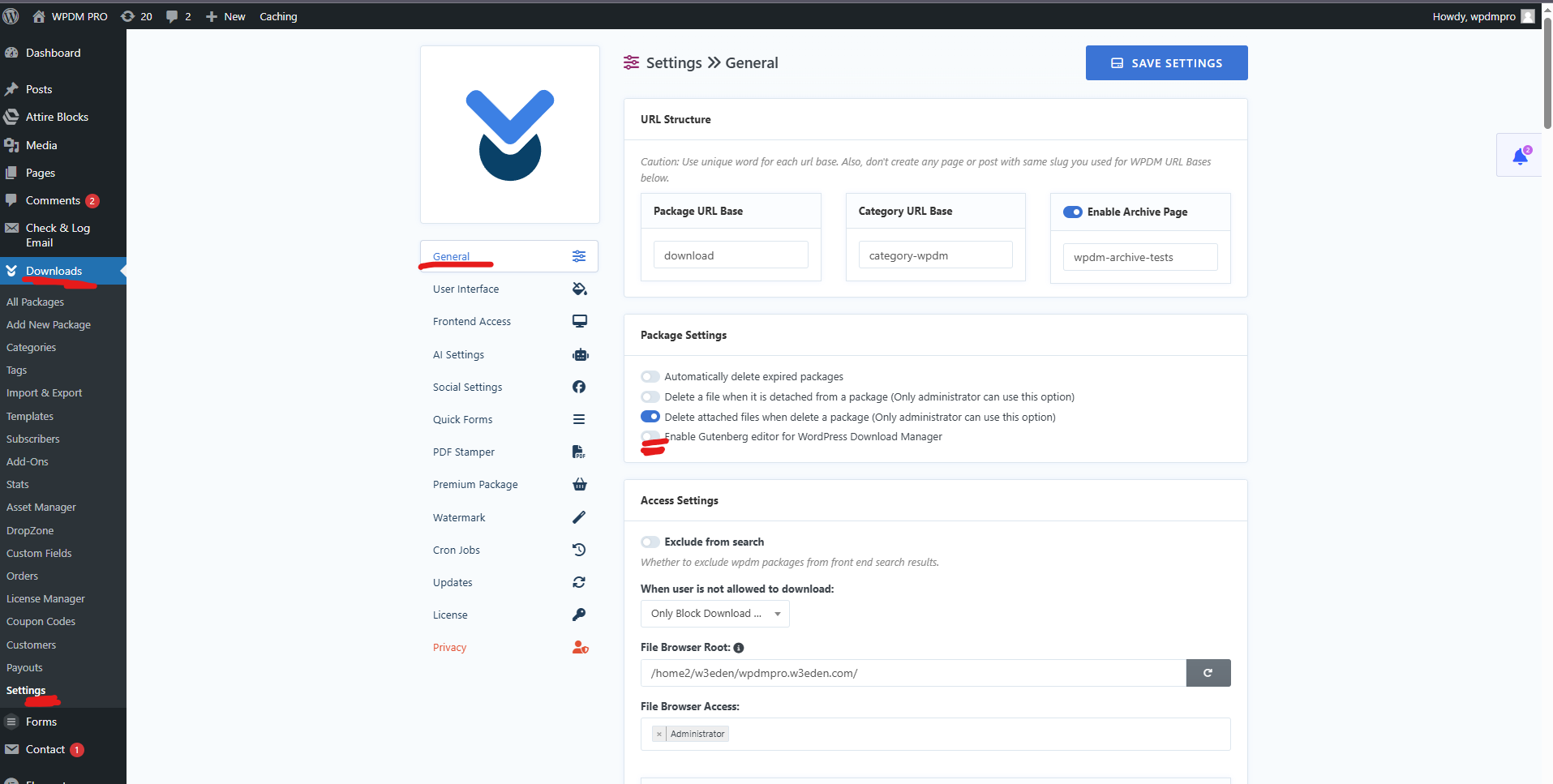Toggle Exclude from search switch

[x=650, y=542]
